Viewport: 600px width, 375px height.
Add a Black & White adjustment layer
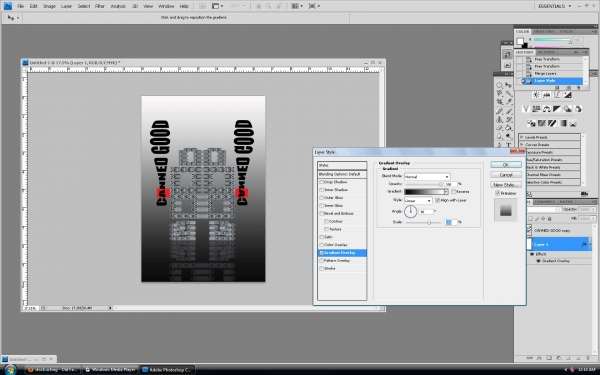pyautogui.click(x=557, y=109)
